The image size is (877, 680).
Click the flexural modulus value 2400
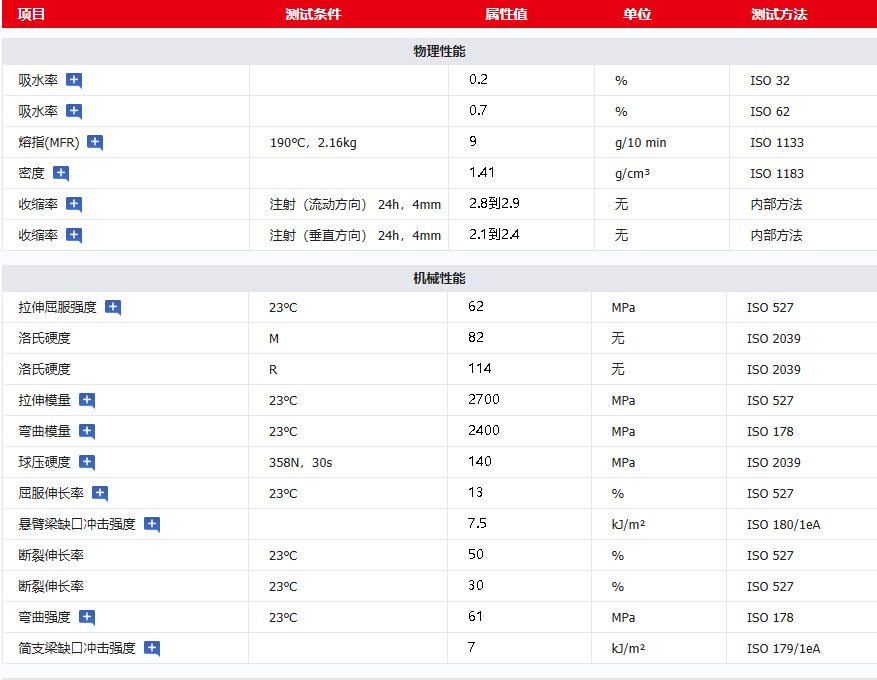point(484,430)
